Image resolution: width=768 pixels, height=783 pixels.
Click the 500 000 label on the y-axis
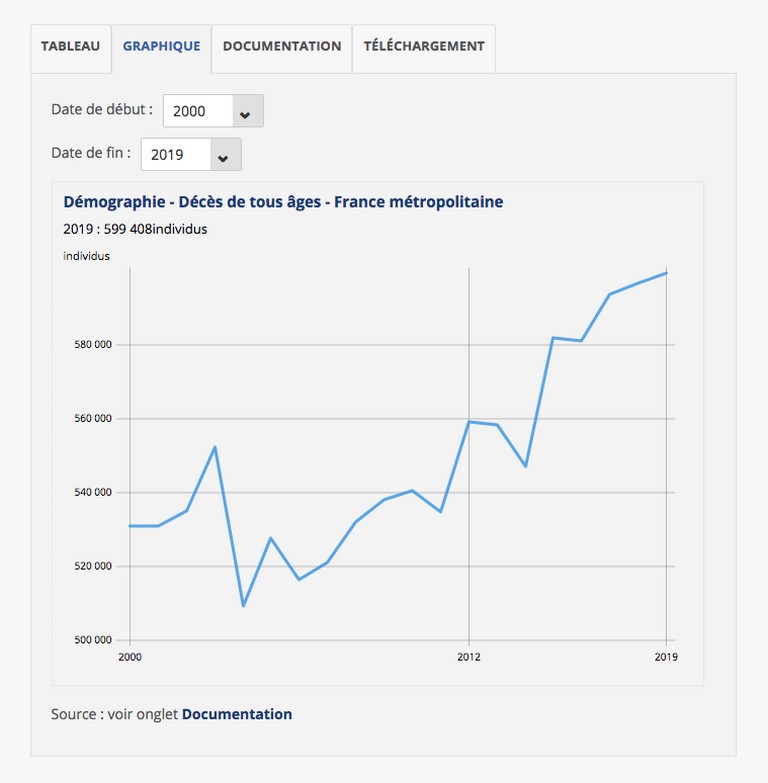point(93,640)
